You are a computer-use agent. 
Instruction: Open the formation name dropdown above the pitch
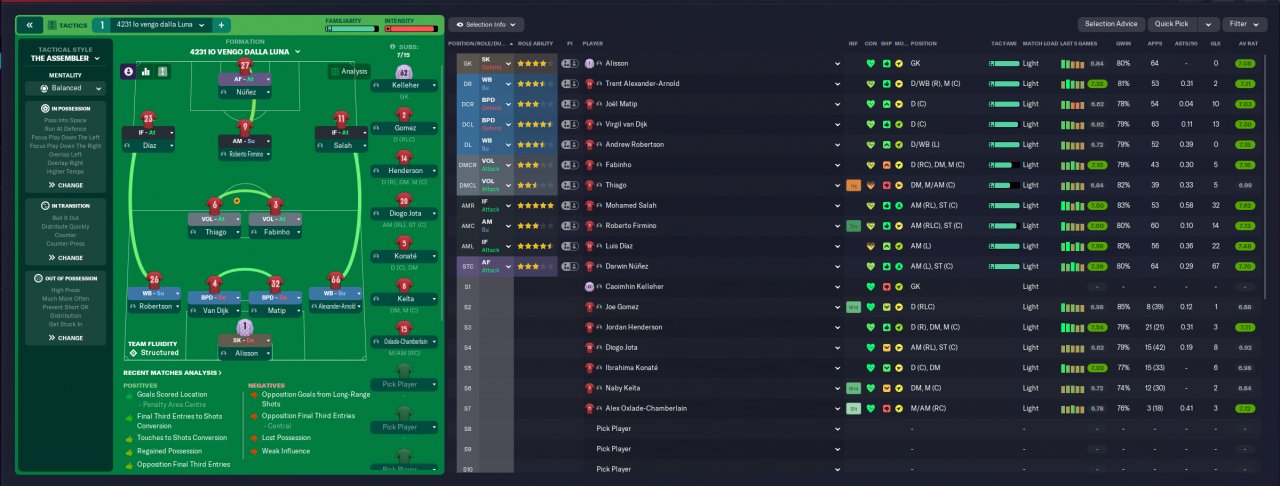click(x=245, y=50)
